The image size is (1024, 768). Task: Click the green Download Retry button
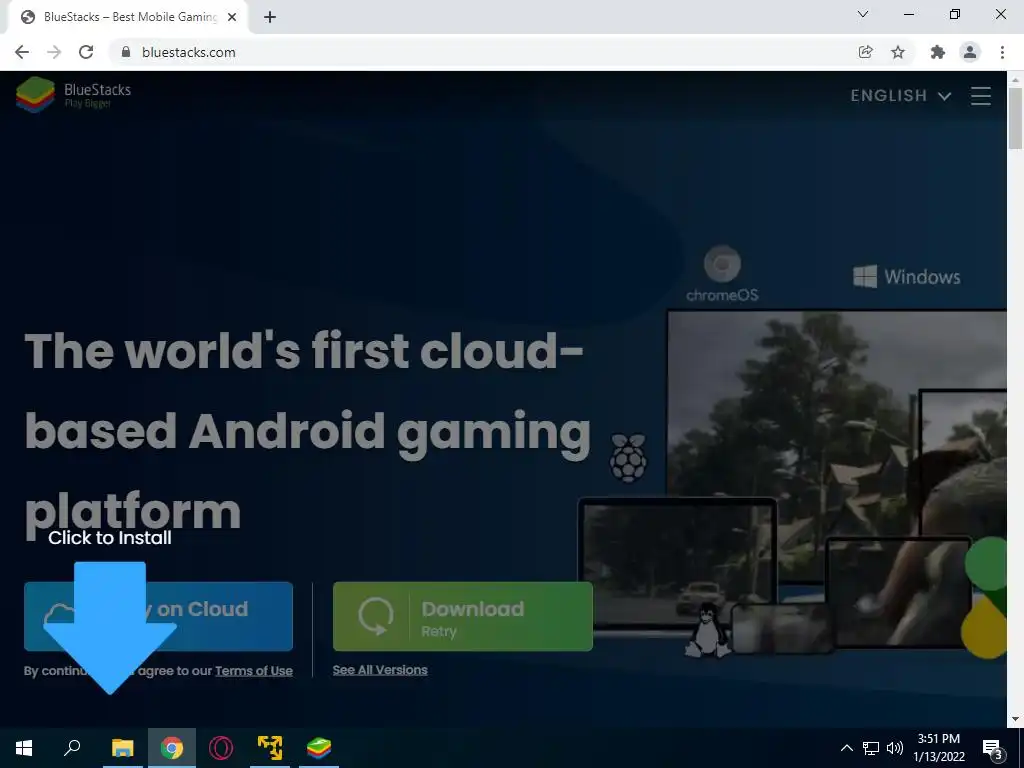coord(462,616)
